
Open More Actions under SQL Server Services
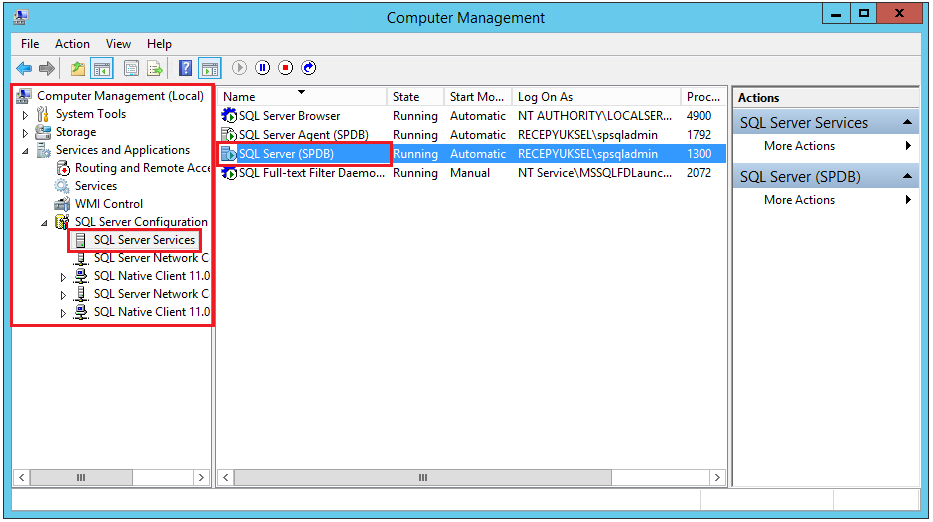825,146
